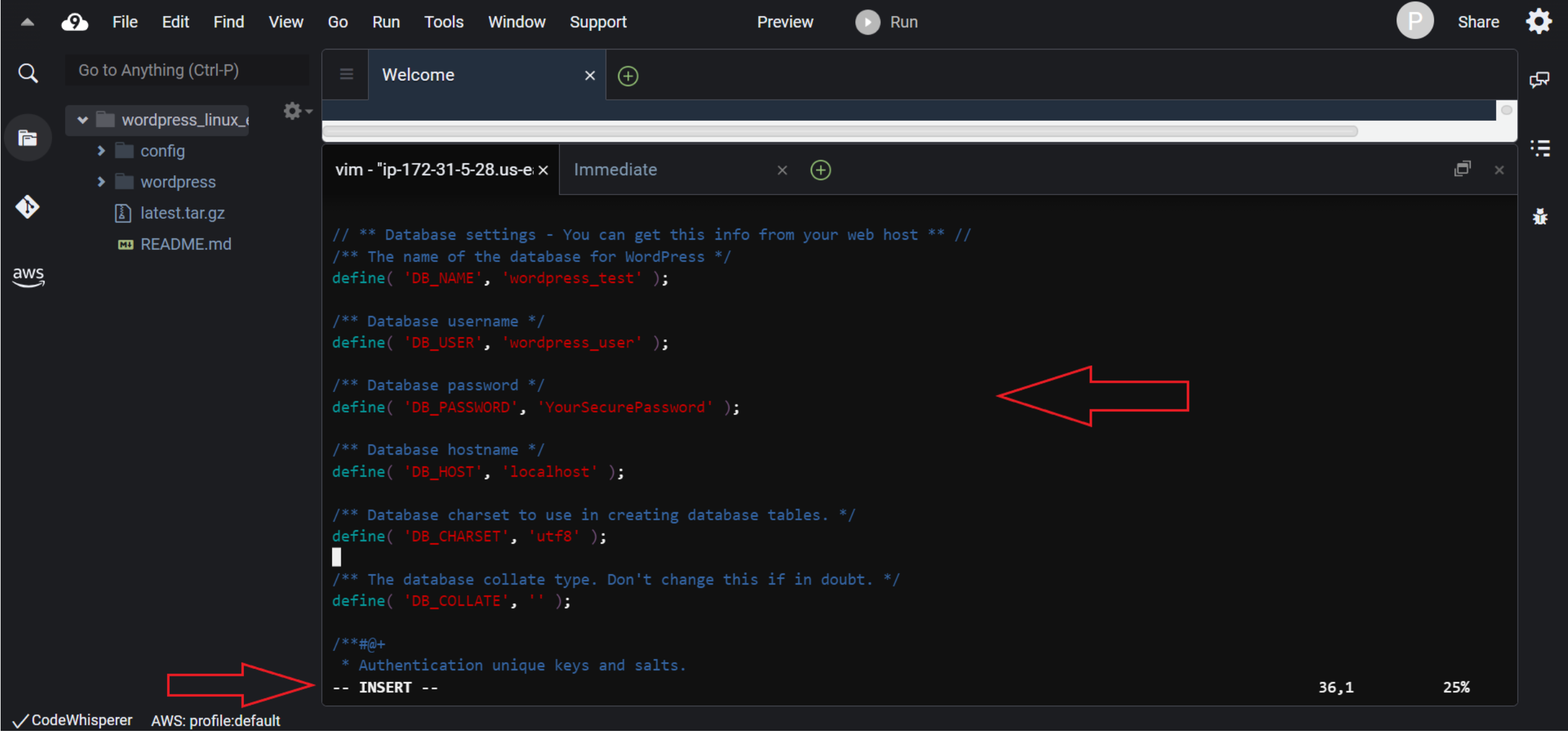Open the AWS Toolkit panel

click(28, 276)
